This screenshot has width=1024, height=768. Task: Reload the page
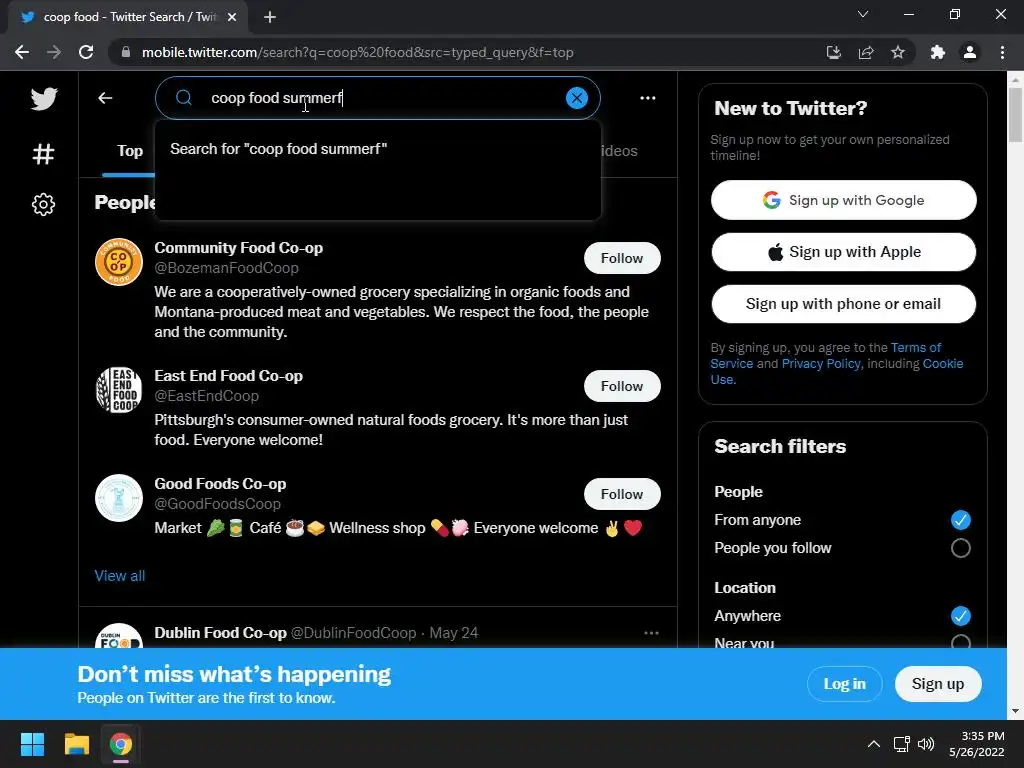(x=86, y=52)
